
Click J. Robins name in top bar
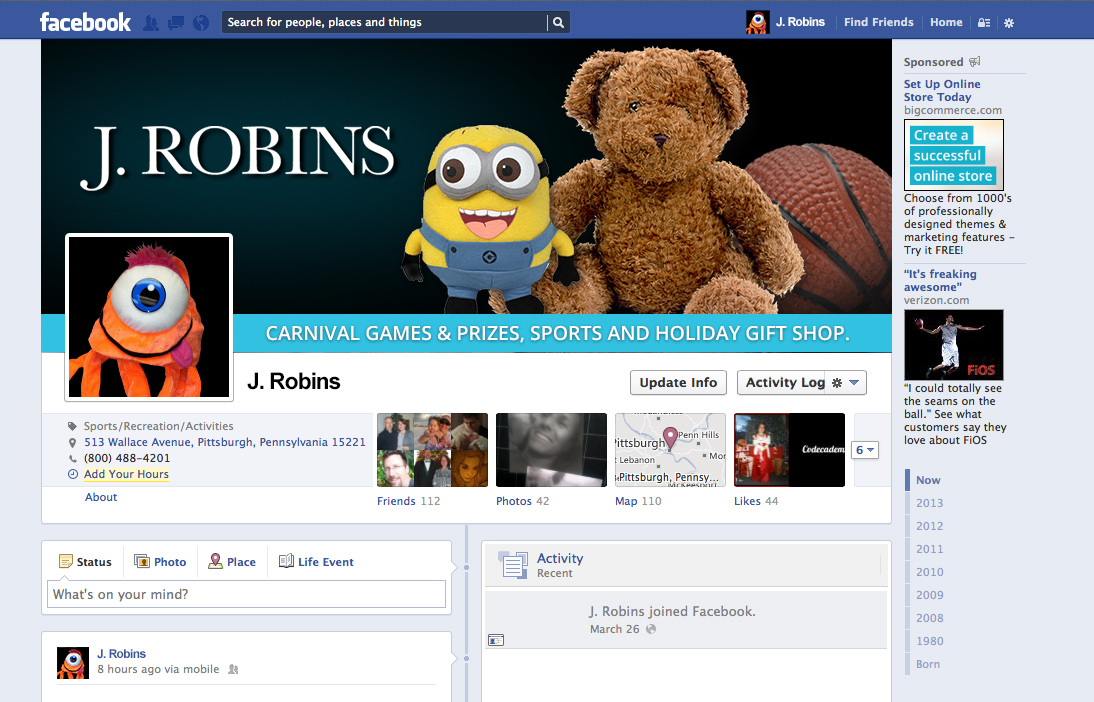pos(800,22)
